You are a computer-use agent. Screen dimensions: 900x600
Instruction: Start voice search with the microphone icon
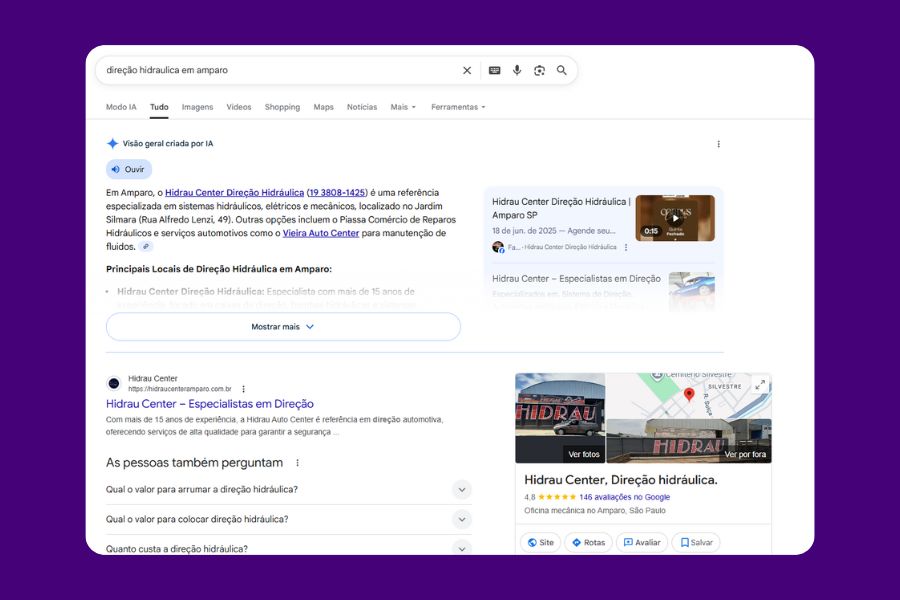click(517, 70)
